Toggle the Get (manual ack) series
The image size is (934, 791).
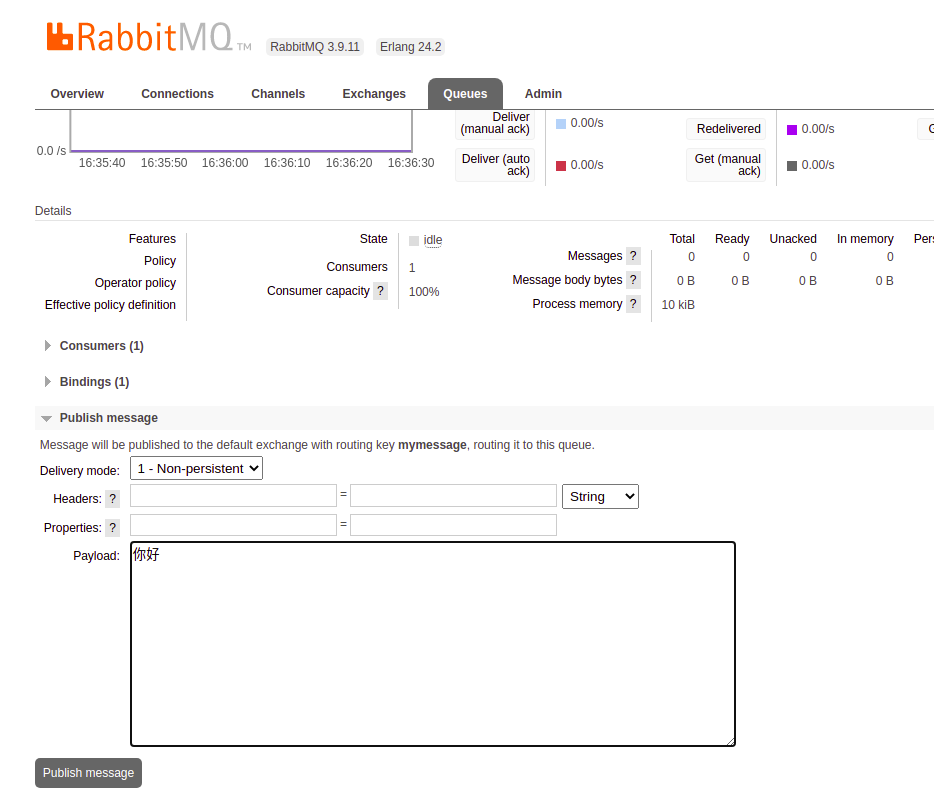coord(727,165)
